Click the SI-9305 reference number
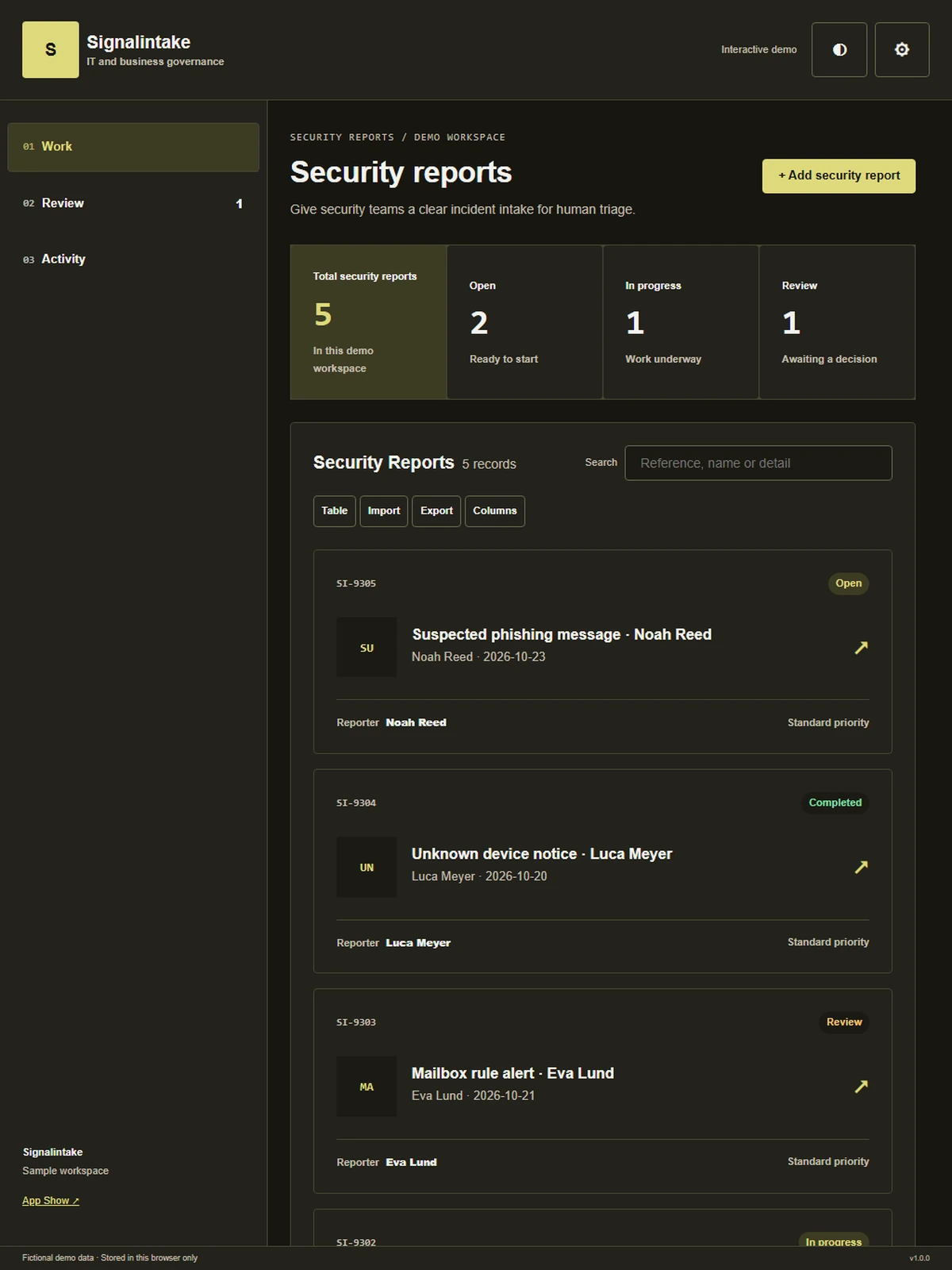The height and width of the screenshot is (1270, 952). point(356,583)
